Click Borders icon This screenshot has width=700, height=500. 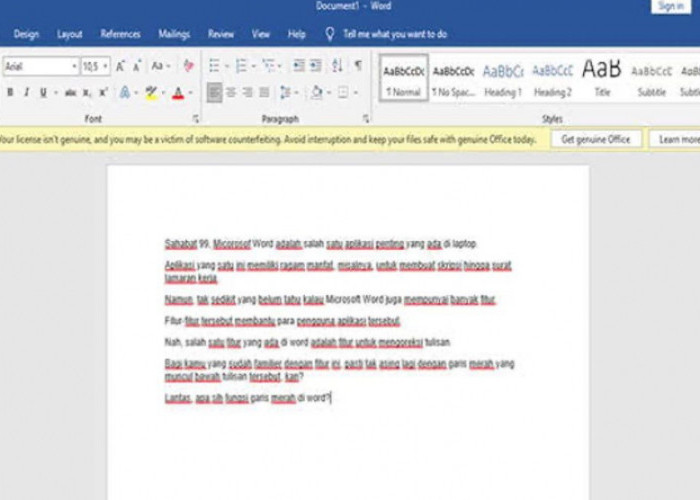pos(343,92)
